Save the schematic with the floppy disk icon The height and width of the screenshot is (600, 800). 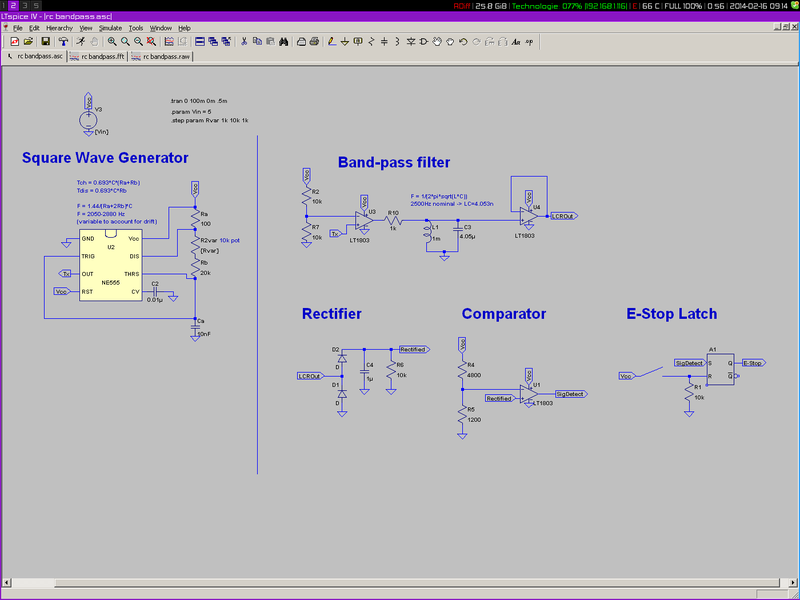46,42
